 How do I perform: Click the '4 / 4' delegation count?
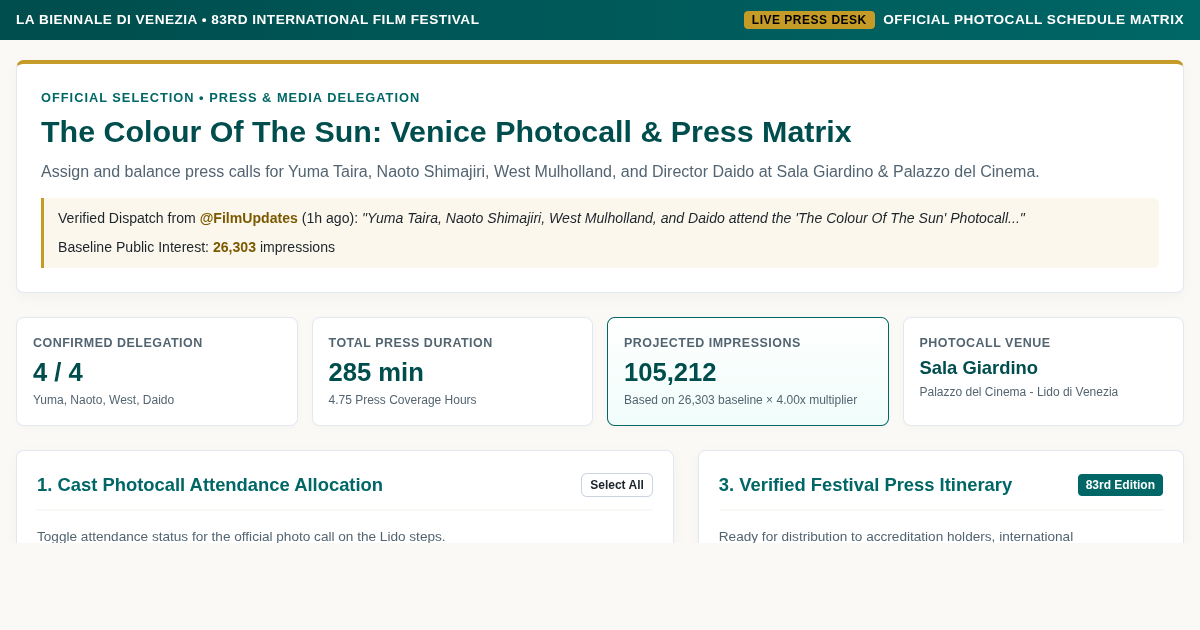(58, 372)
